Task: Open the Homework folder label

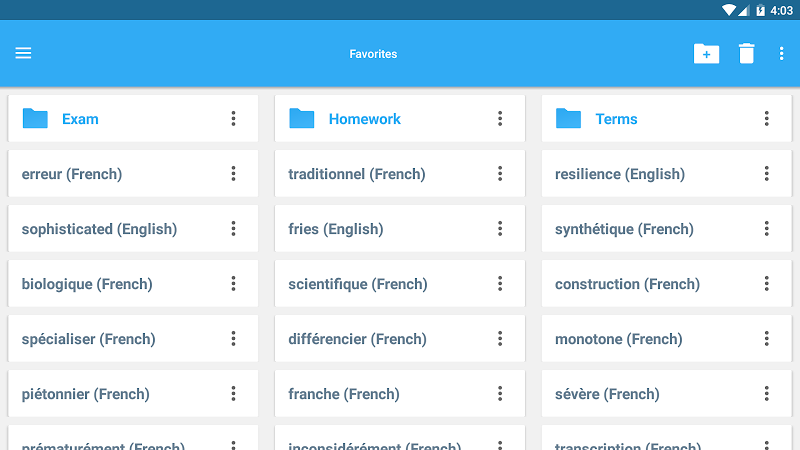Action: point(365,119)
